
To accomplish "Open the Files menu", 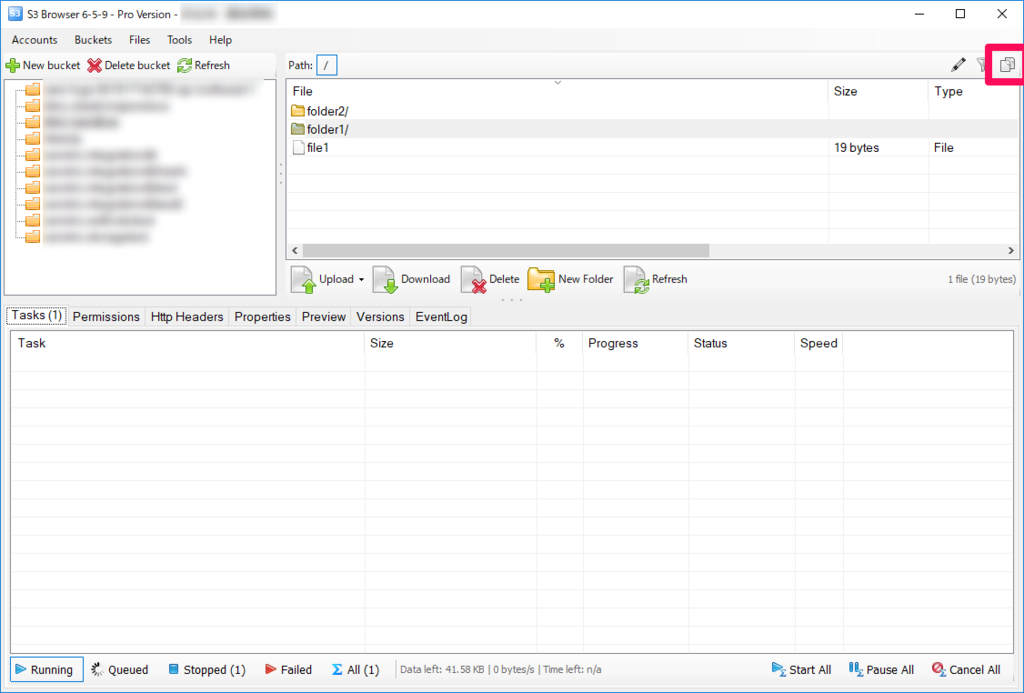I will [x=139, y=40].
